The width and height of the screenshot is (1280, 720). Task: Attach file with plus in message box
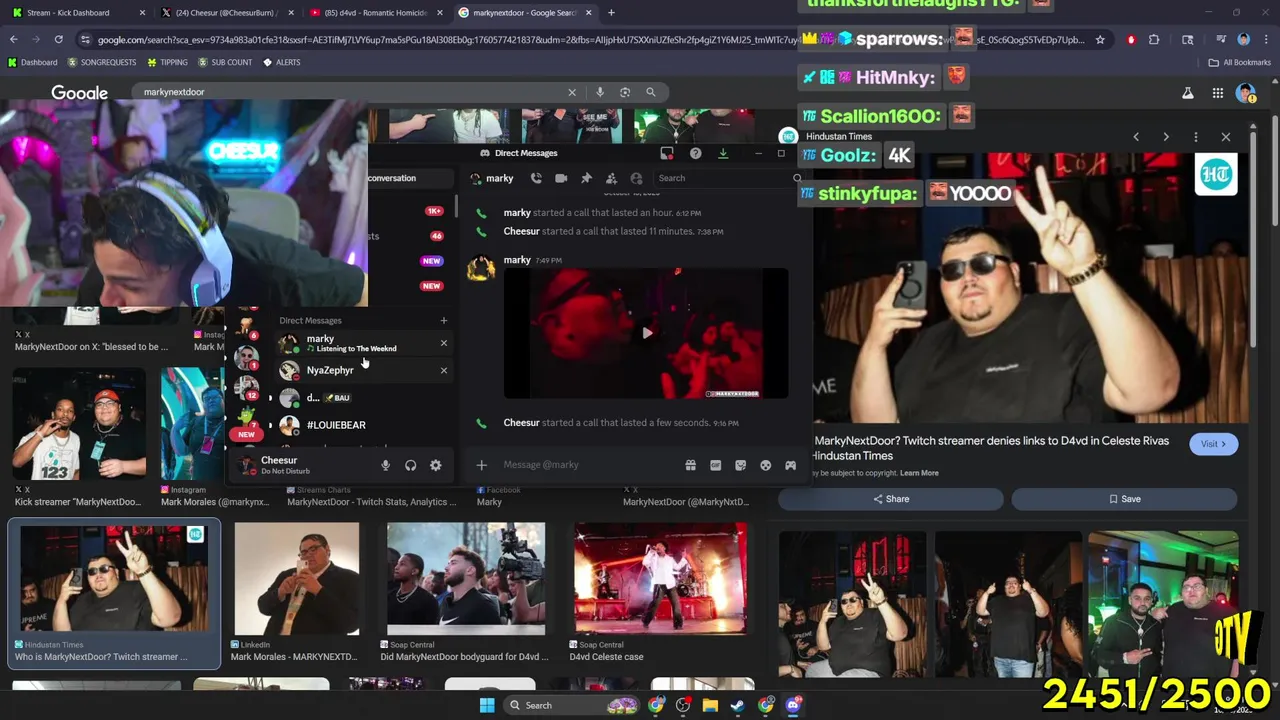pyautogui.click(x=481, y=465)
